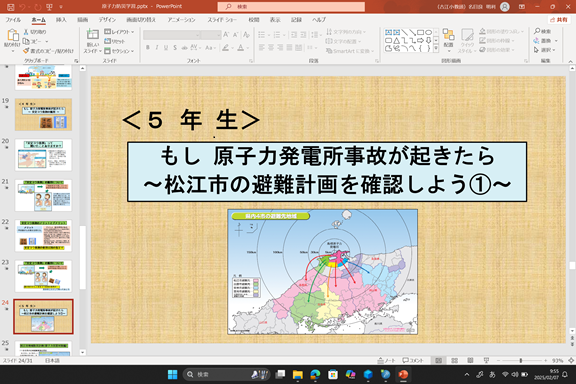Viewport: 576px width, 384px height.
Task: Click the 共有 (Share) button
Action: [x=559, y=20]
